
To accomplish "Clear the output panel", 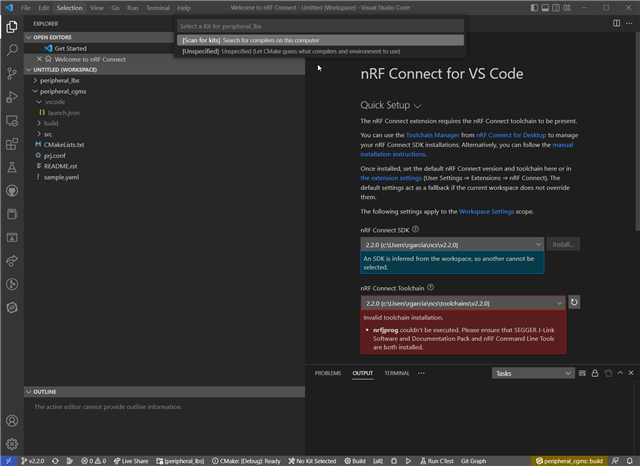I will coord(582,373).
